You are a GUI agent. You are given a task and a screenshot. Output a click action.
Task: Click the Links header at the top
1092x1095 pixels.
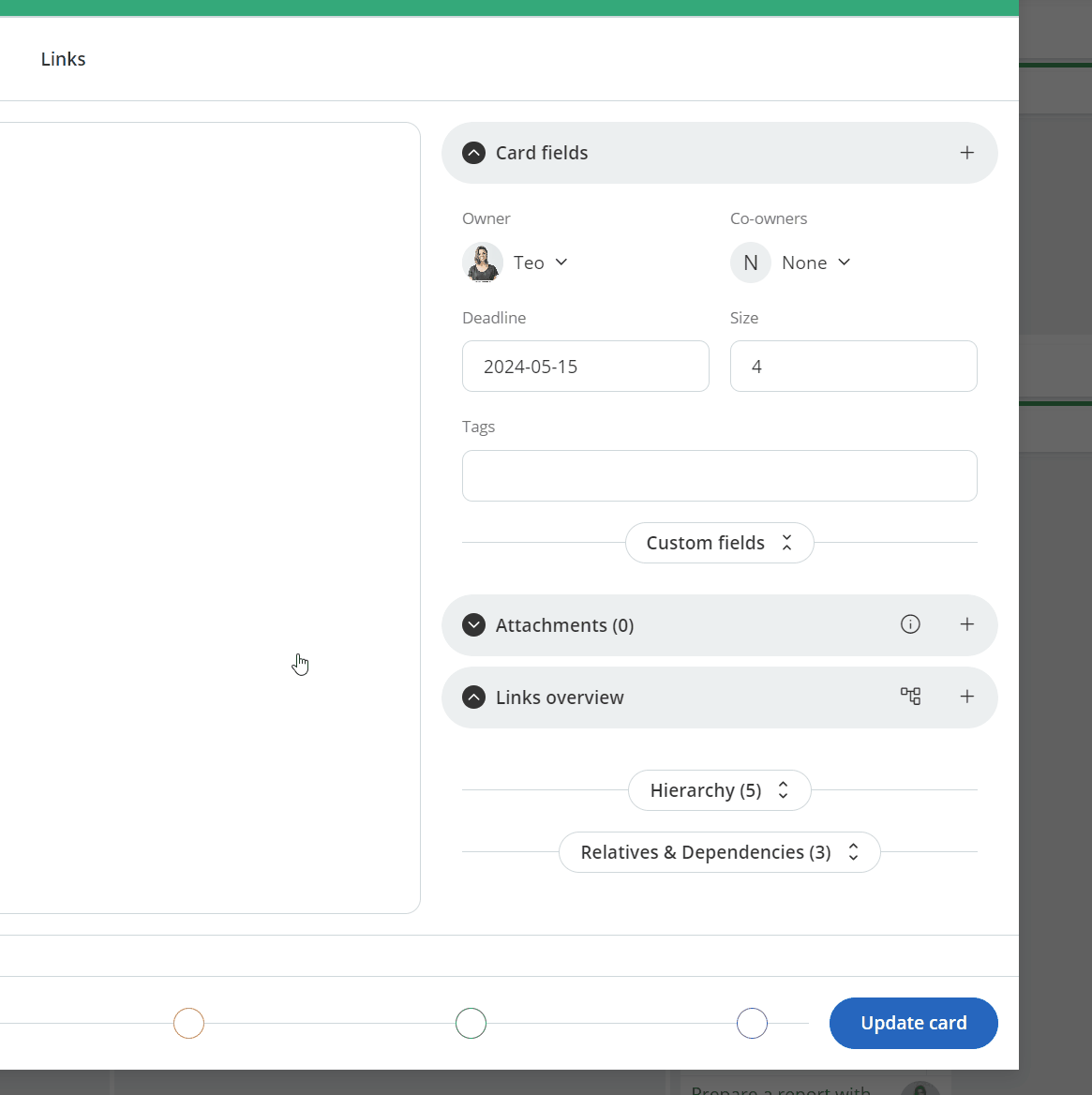63,58
